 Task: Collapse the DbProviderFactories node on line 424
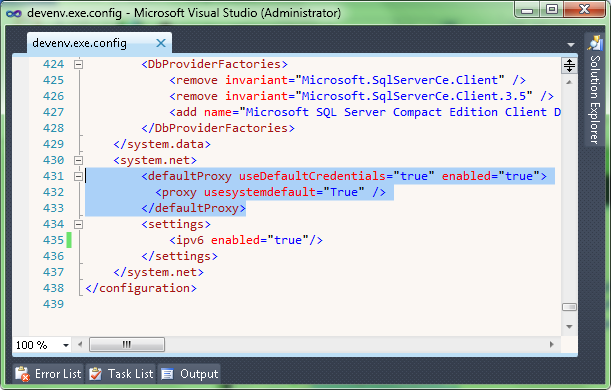pos(78,64)
